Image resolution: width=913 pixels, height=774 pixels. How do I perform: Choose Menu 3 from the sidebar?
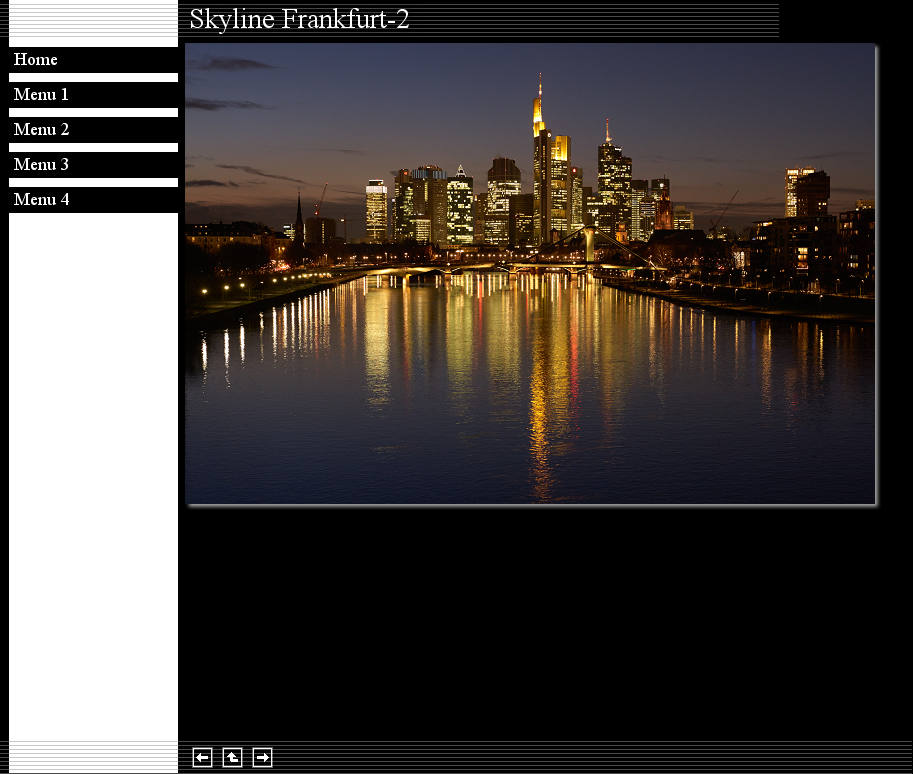(x=41, y=165)
